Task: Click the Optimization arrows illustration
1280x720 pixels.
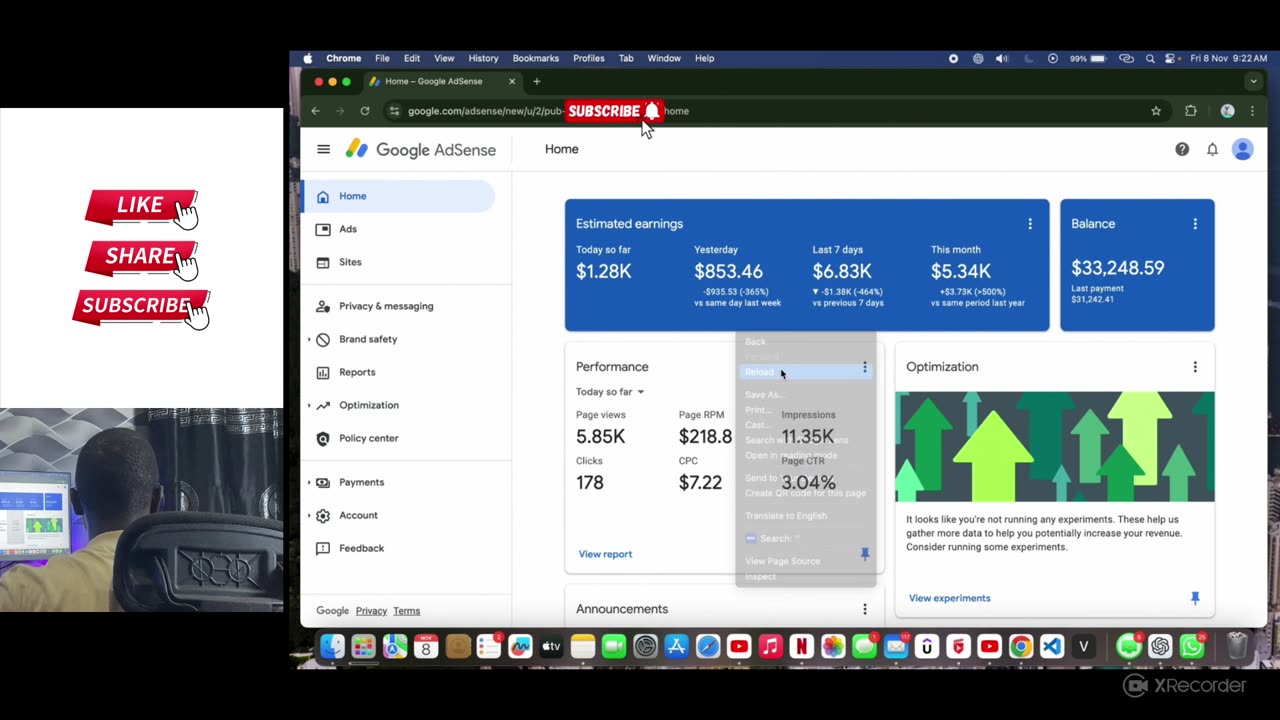Action: (x=1055, y=447)
